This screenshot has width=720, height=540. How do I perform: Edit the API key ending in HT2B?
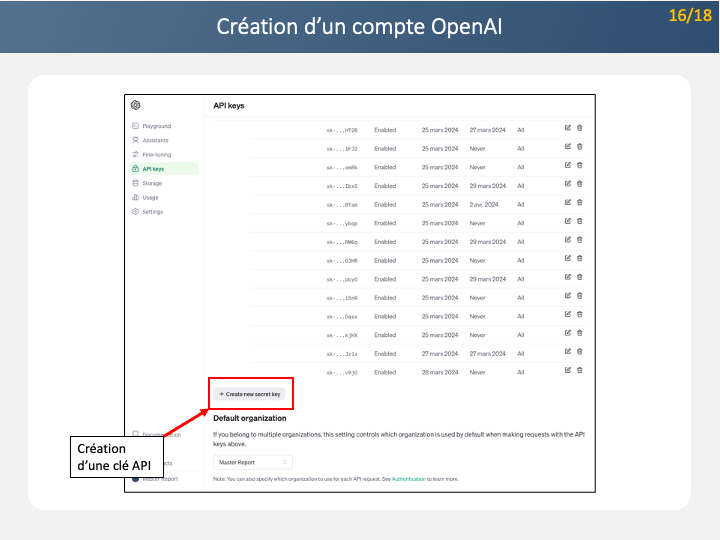tap(568, 129)
